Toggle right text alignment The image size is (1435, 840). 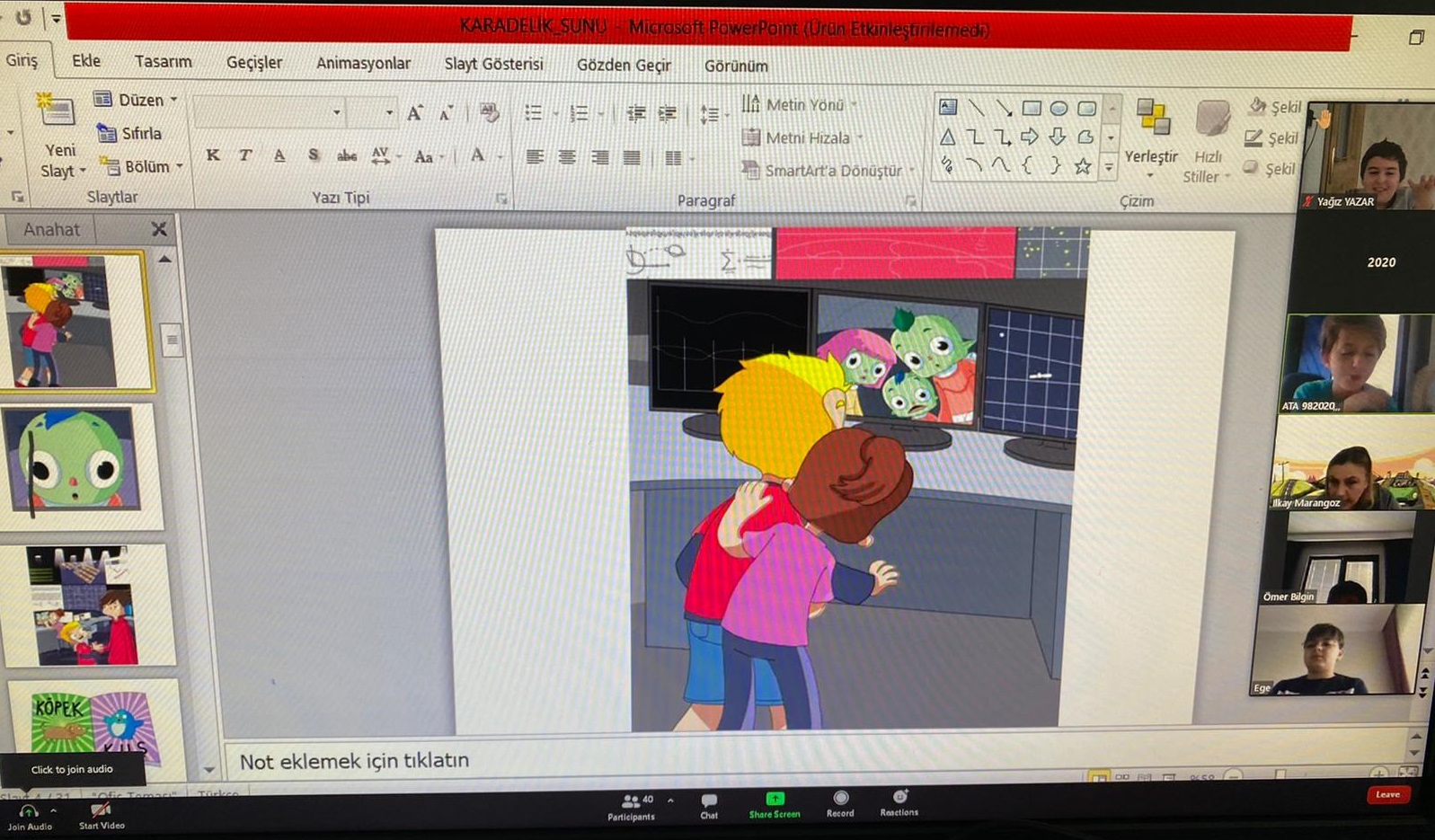(x=599, y=158)
